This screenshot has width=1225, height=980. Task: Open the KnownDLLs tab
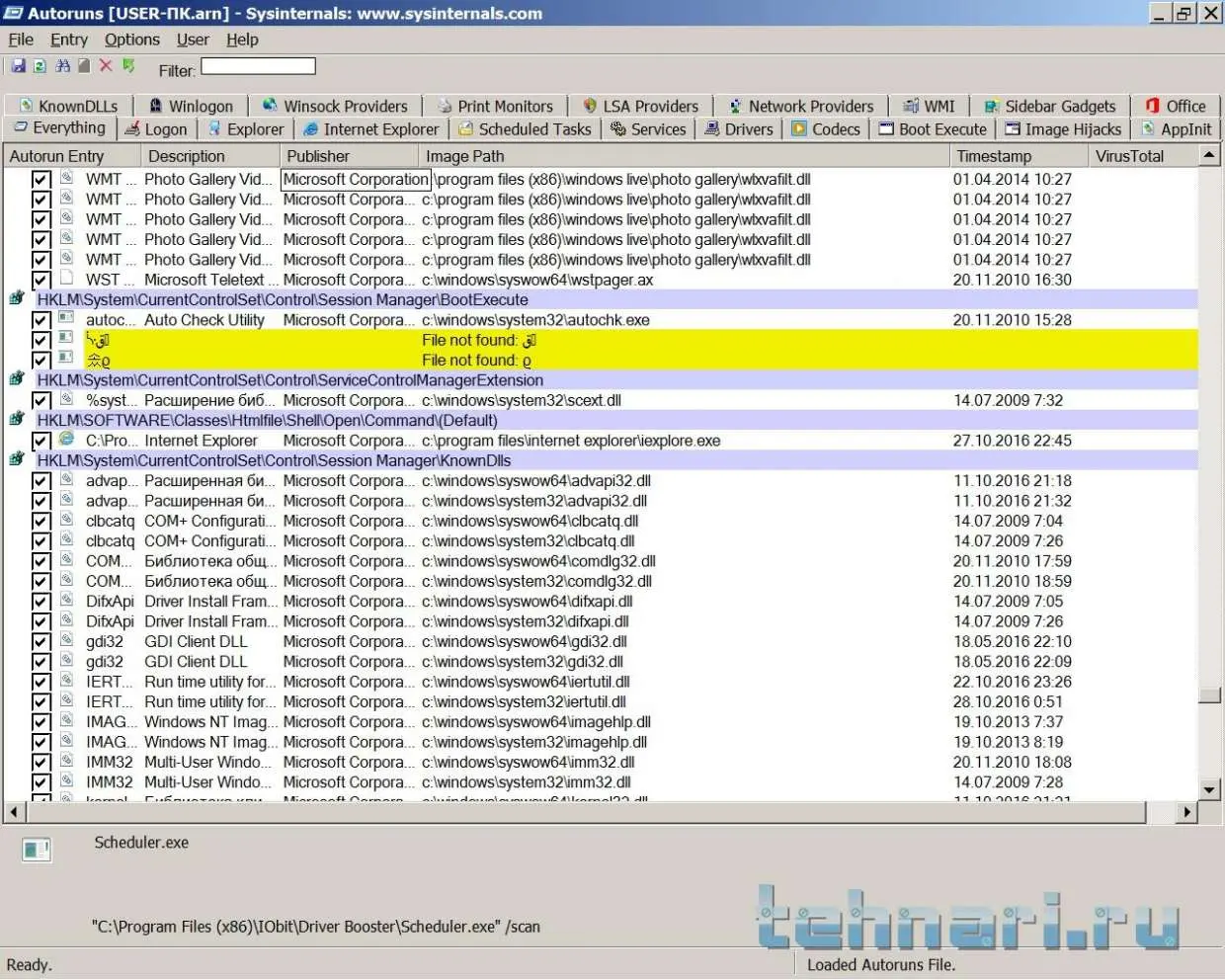coord(68,106)
